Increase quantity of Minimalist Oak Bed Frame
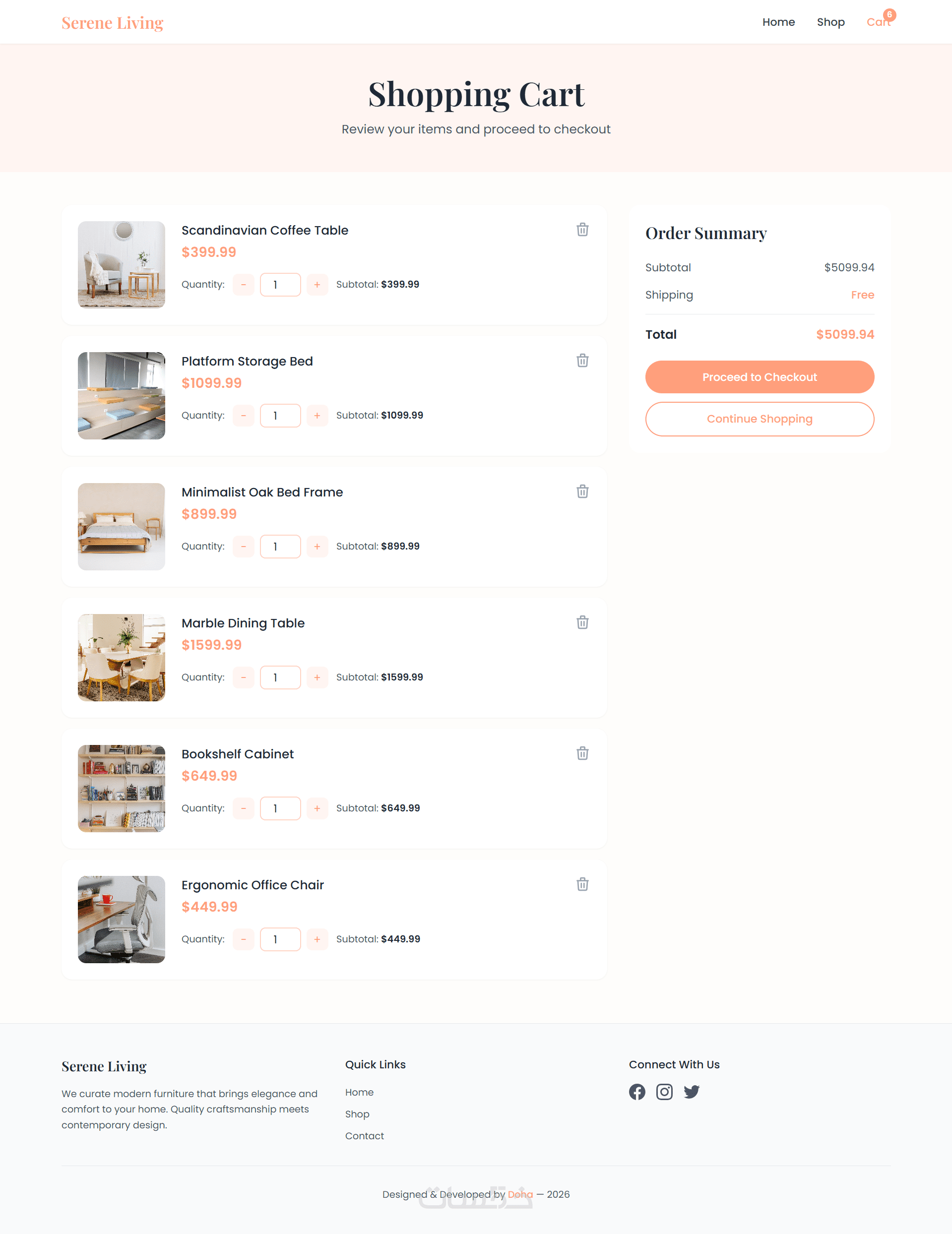The width and height of the screenshot is (952, 1234). 317,547
